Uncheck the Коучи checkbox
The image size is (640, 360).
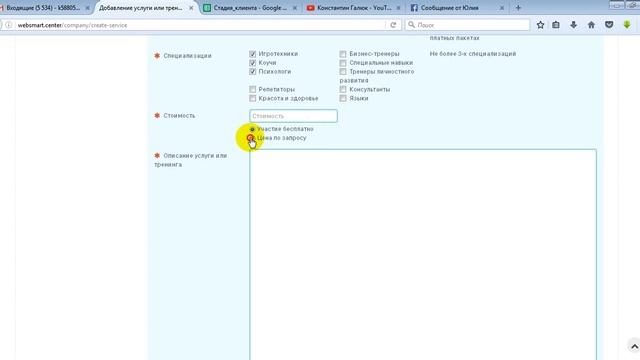253,63
